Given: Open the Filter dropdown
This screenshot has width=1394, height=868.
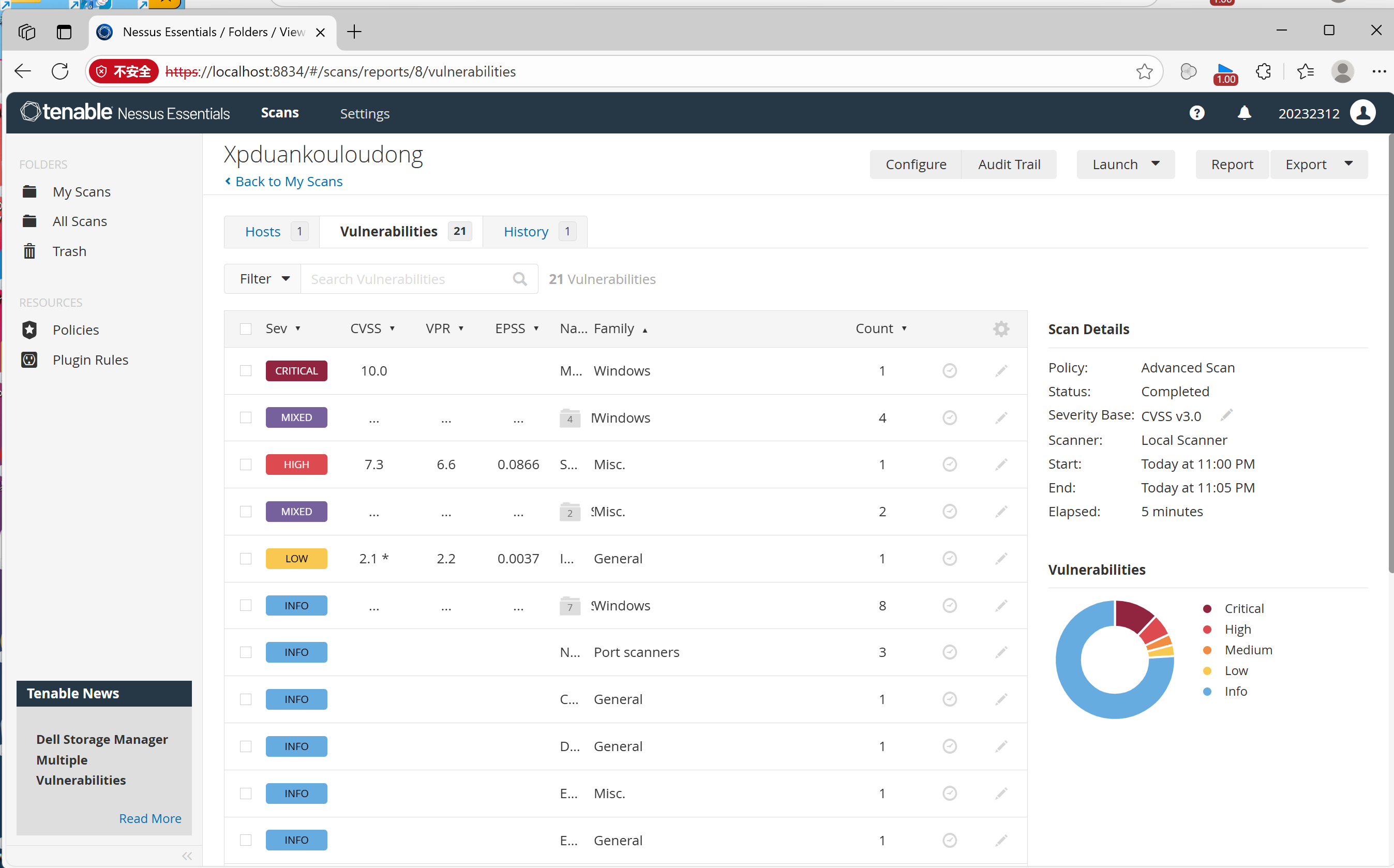Looking at the screenshot, I should (263, 279).
